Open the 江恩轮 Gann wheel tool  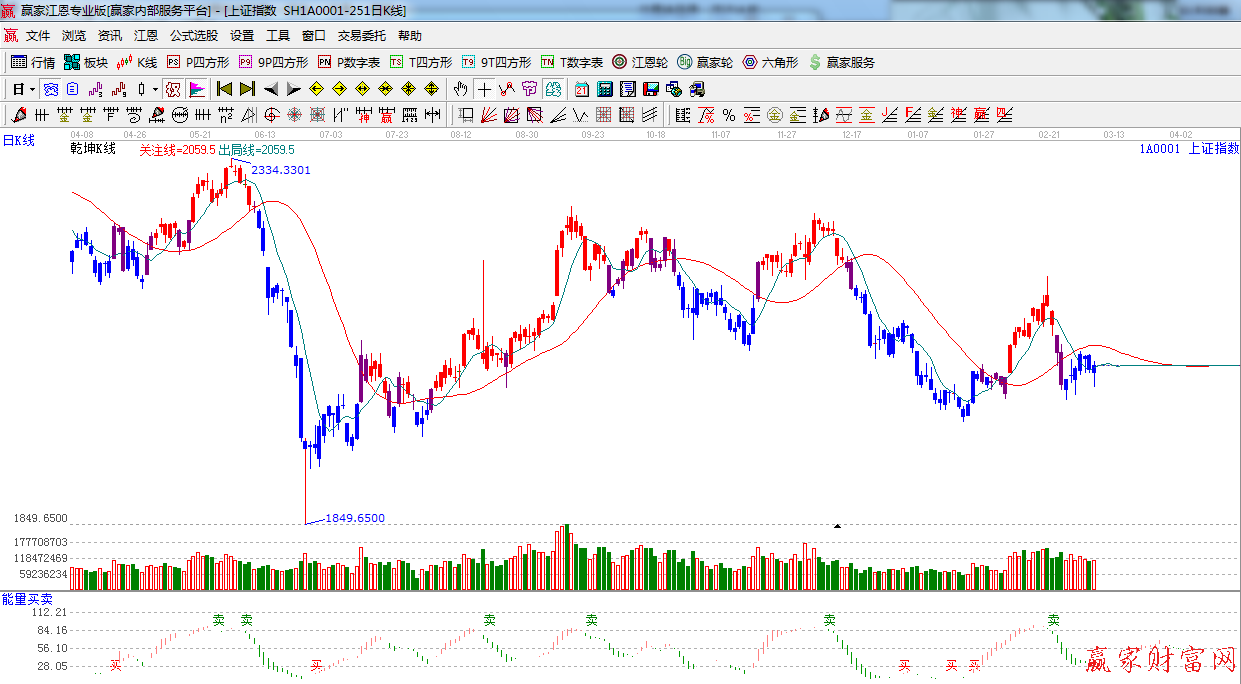(x=640, y=62)
